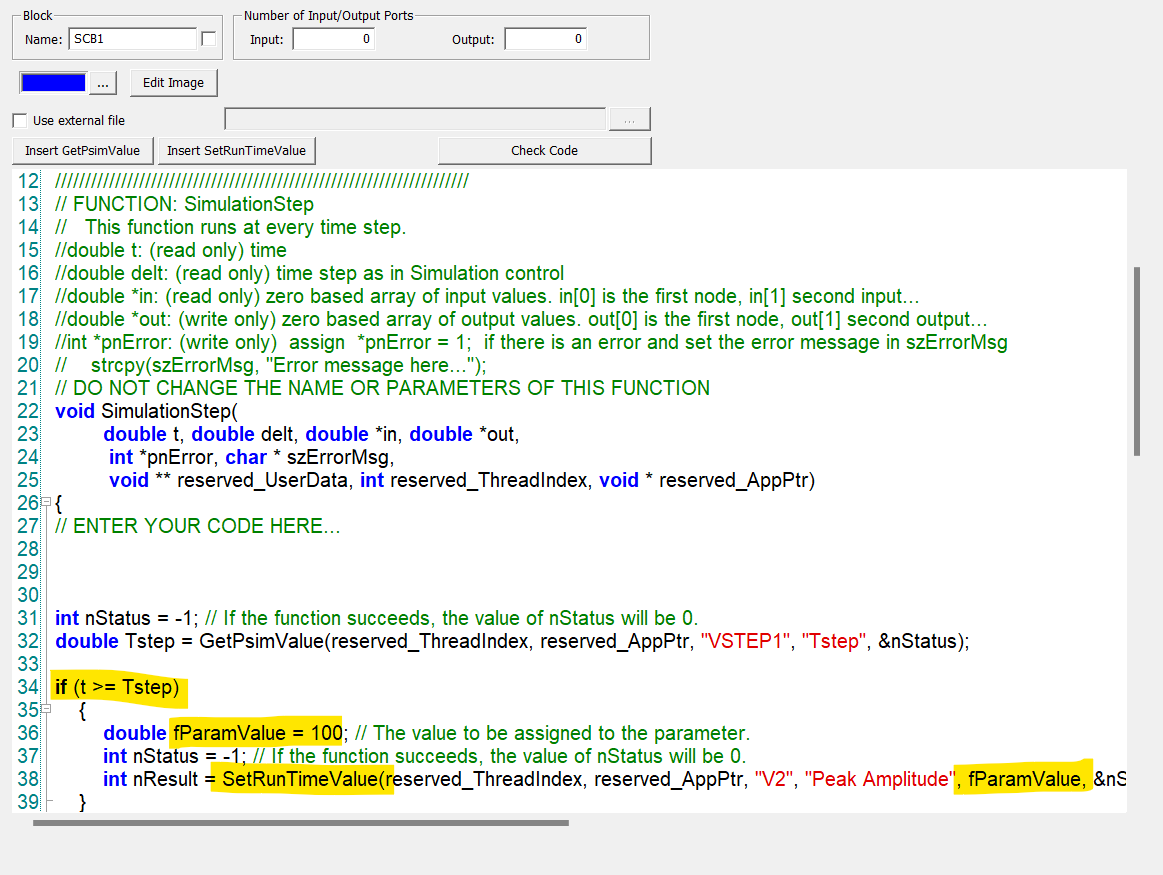Click line number 22 in the gutter

(27, 411)
